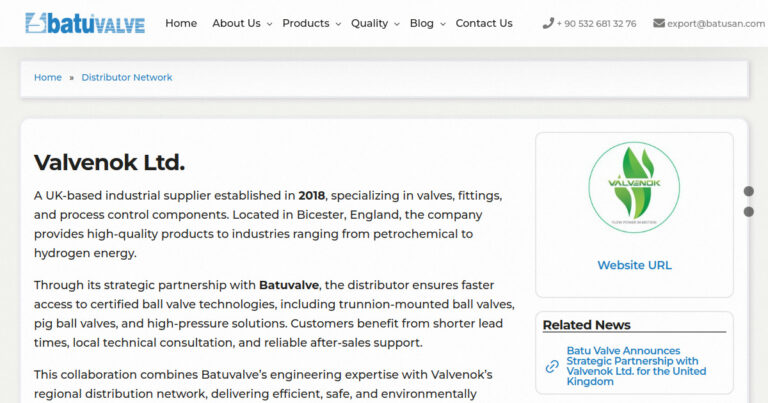Go to the Contact Us page
The image size is (768, 403).
tap(484, 23)
